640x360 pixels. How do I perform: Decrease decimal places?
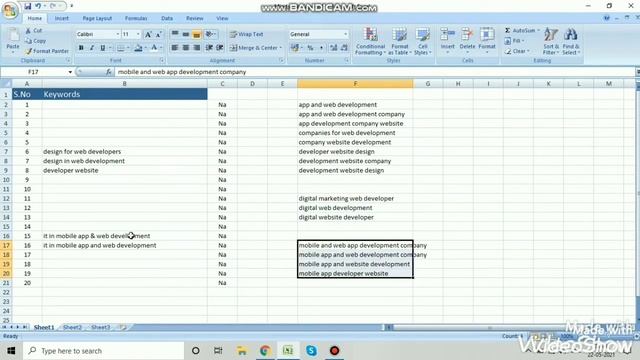(x=344, y=48)
